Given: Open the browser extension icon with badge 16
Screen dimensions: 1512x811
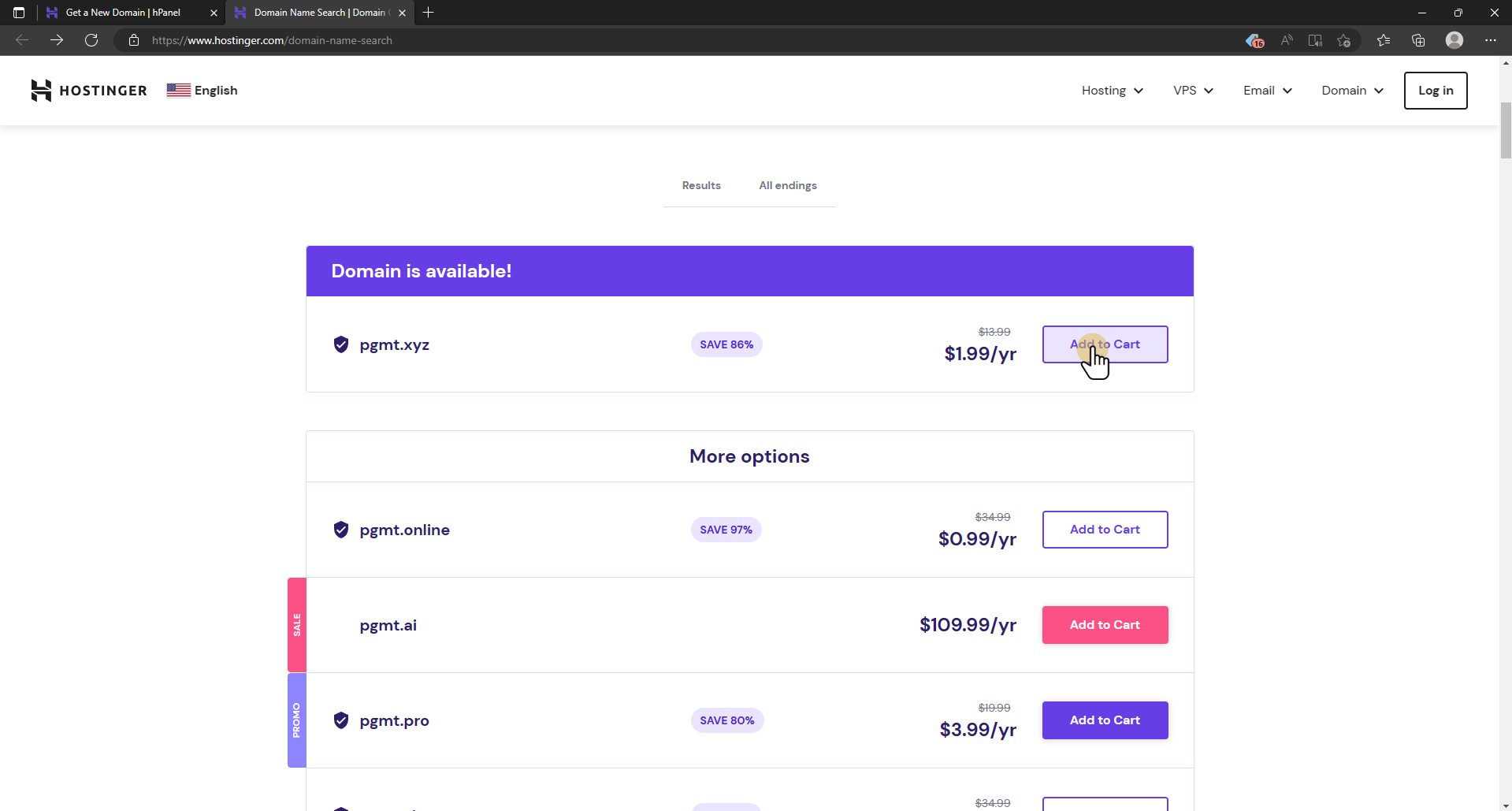Looking at the screenshot, I should (1254, 40).
